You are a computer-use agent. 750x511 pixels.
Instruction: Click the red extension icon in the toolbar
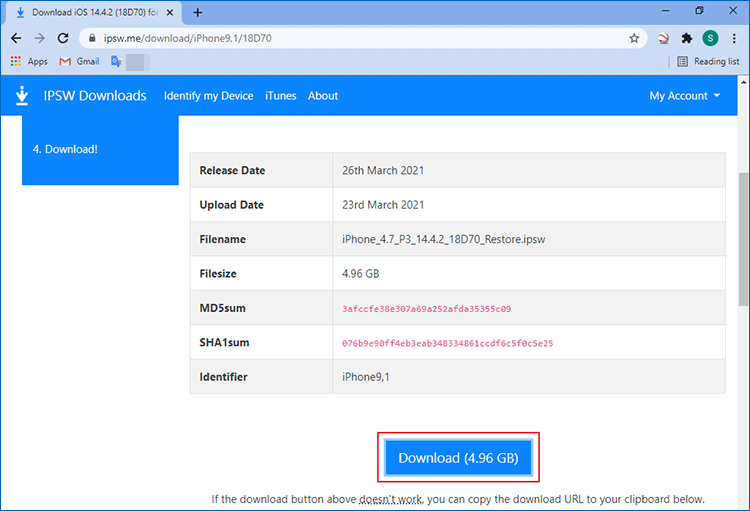point(663,38)
